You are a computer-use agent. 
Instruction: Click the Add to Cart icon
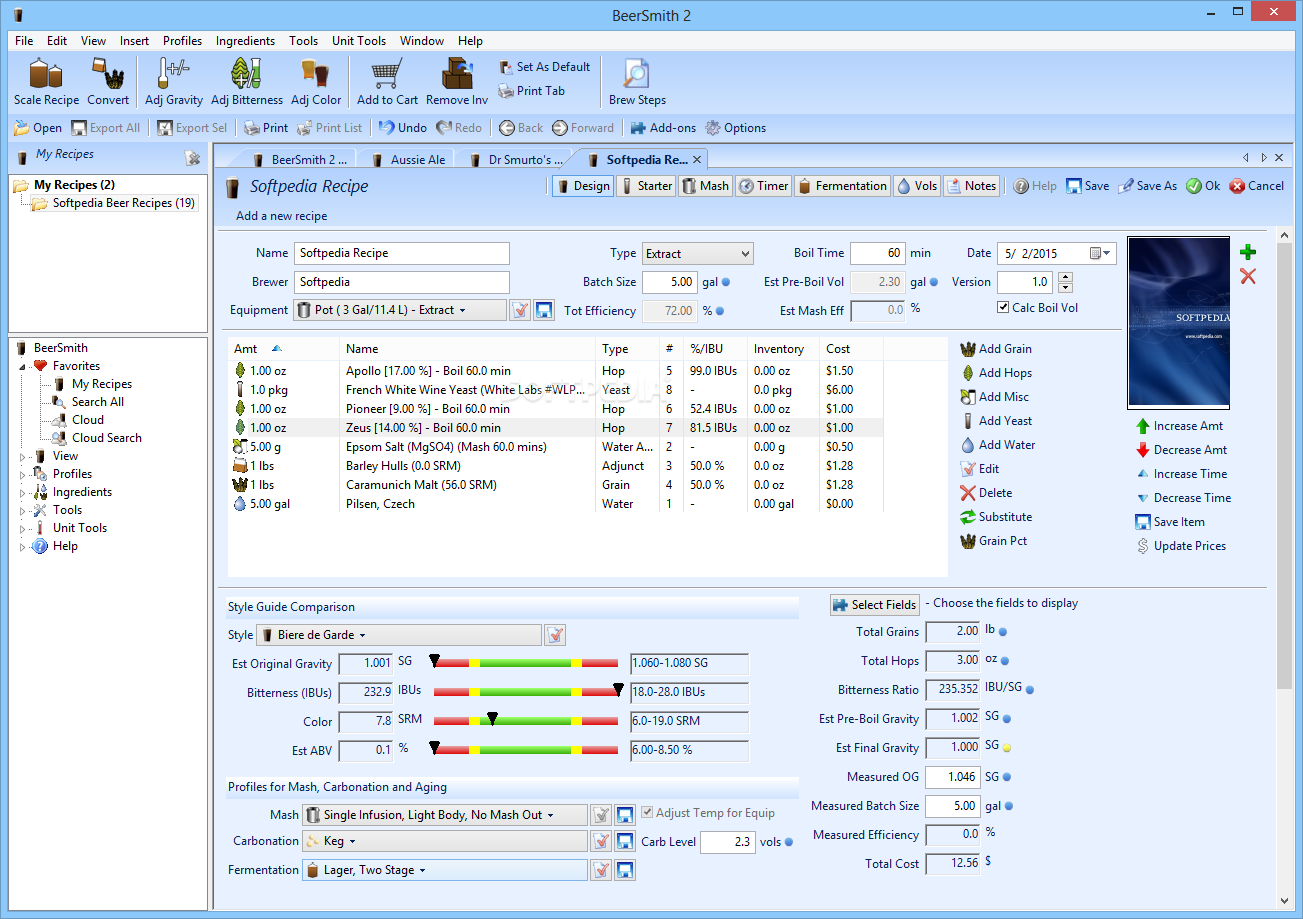[387, 81]
